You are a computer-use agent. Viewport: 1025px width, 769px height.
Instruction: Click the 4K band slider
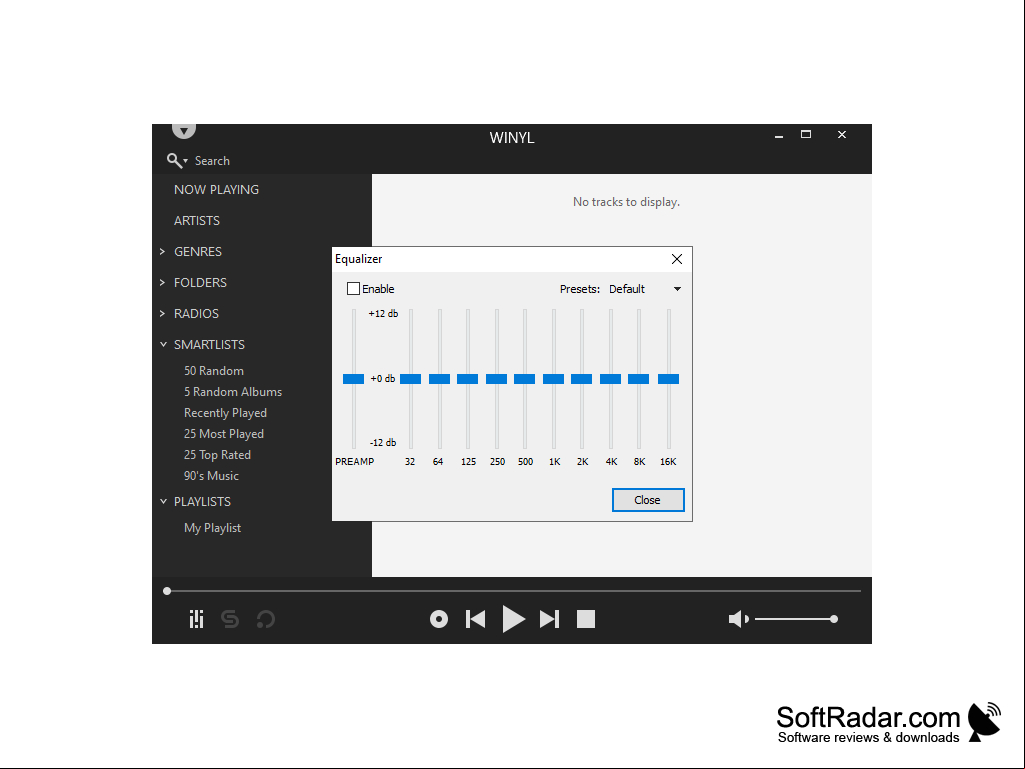pyautogui.click(x=611, y=379)
